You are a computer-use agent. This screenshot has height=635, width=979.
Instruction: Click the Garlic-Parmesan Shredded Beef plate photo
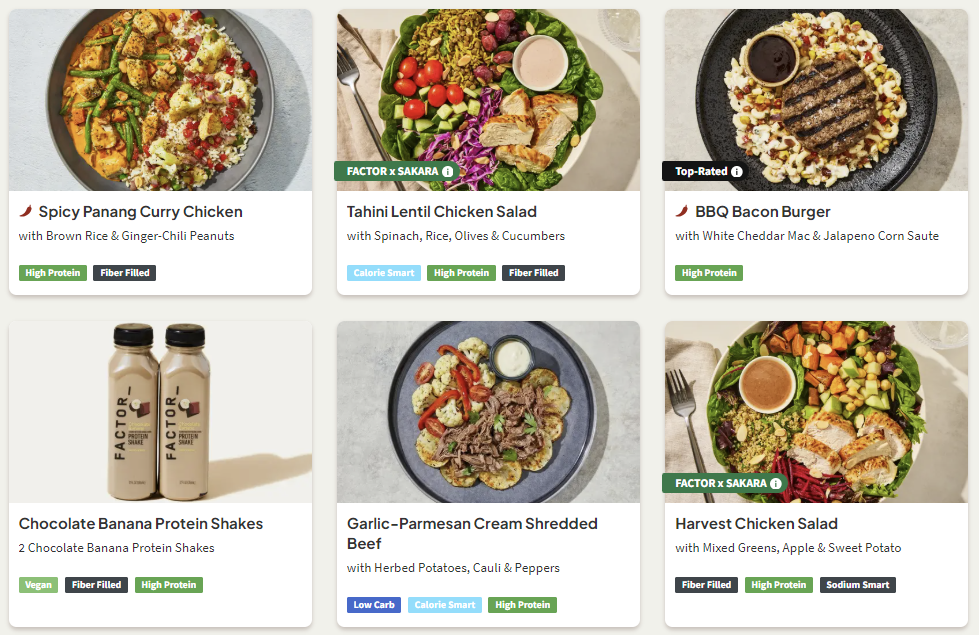pos(488,411)
